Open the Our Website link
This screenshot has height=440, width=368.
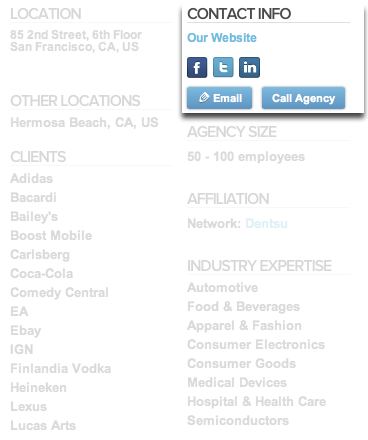pos(222,38)
